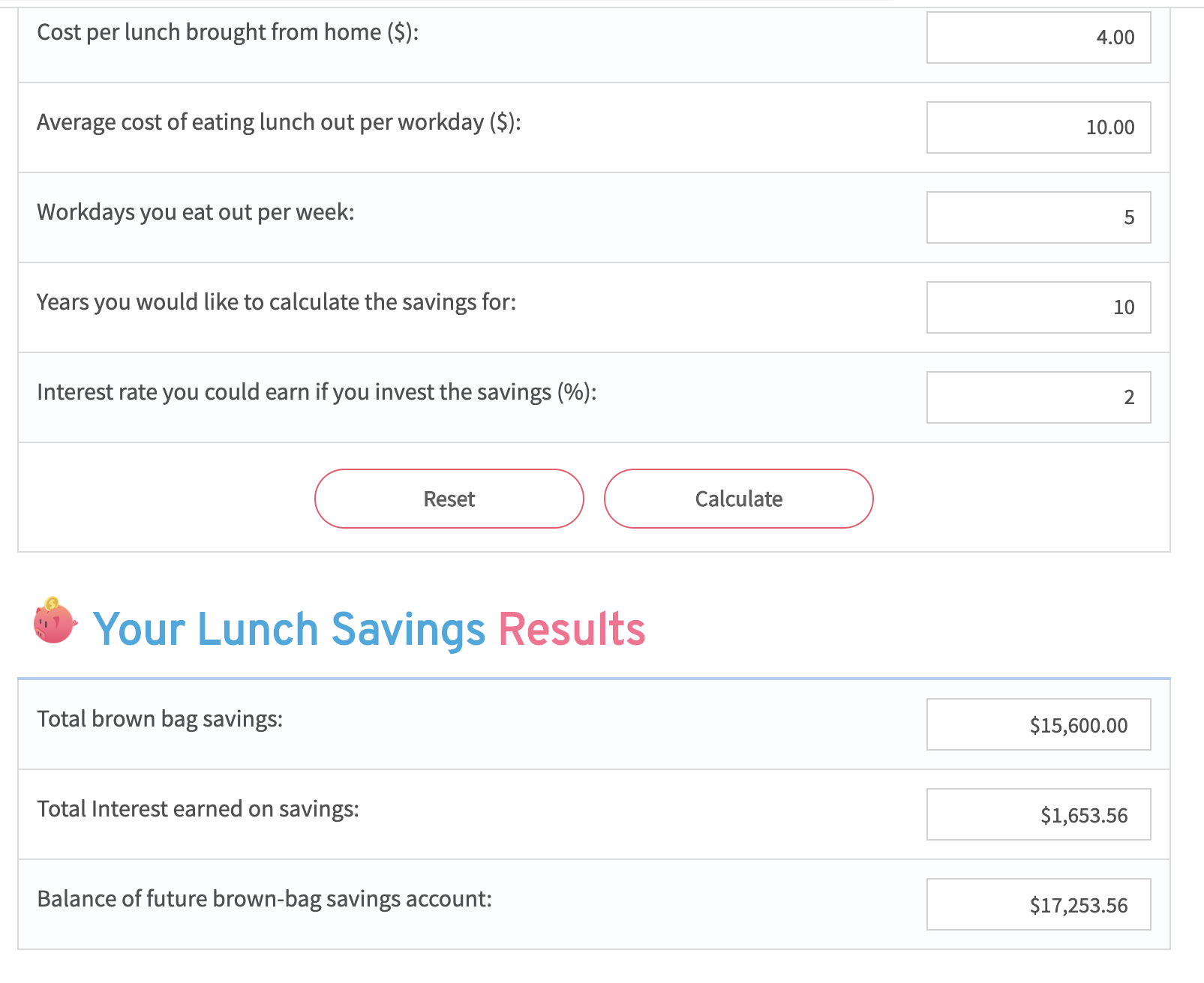Select the cost per home lunch input field
The height and width of the screenshot is (983, 1204).
[1038, 37]
